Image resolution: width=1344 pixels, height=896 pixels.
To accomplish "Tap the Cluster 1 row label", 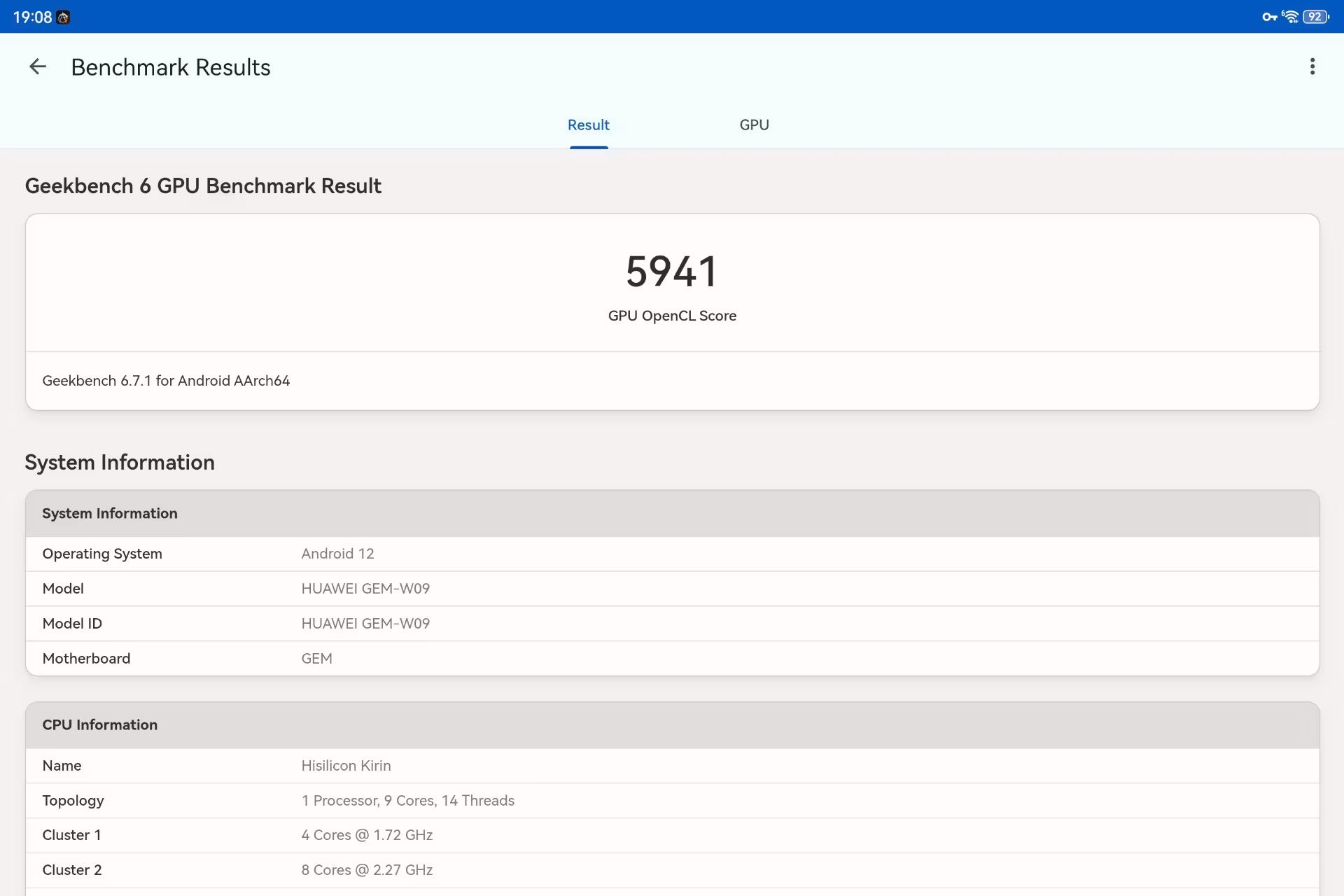I will tap(71, 835).
